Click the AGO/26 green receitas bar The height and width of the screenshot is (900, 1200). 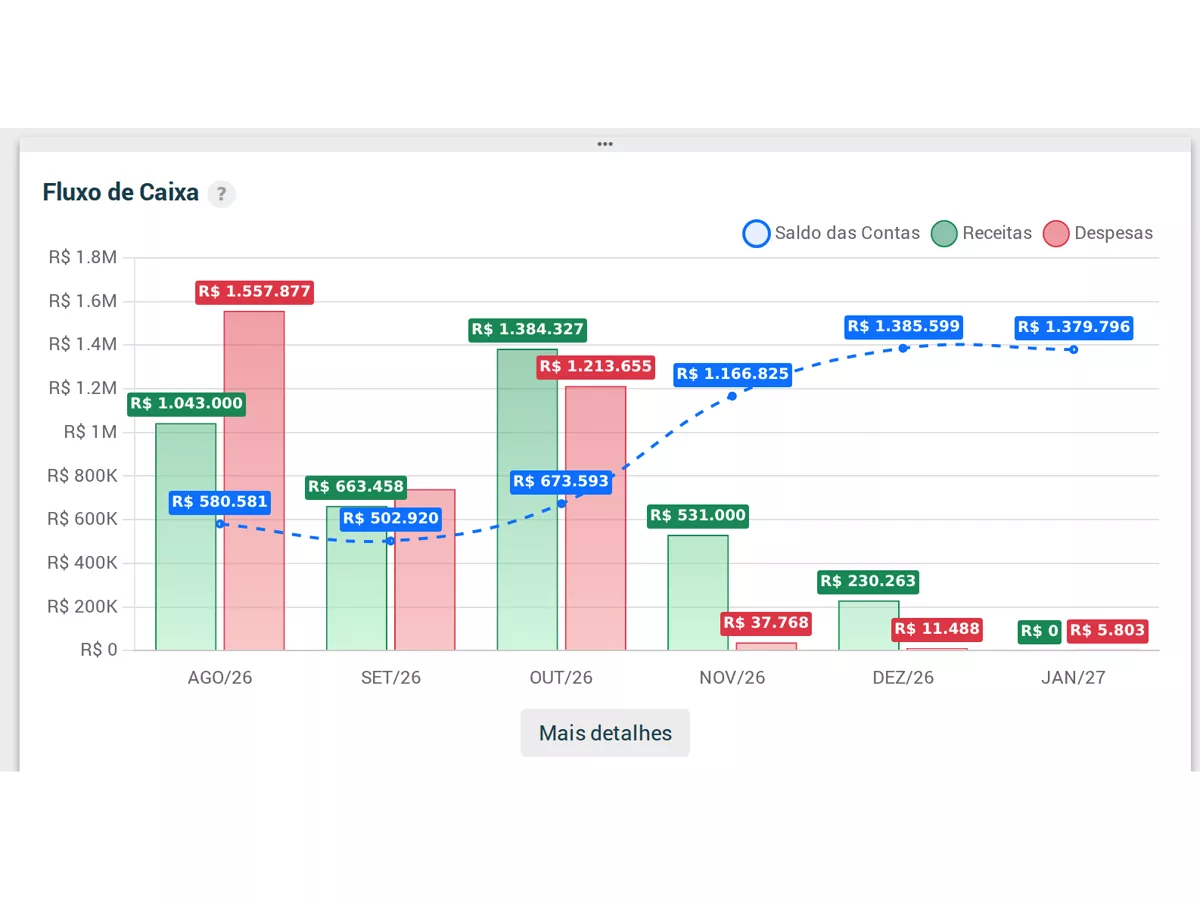point(186,537)
